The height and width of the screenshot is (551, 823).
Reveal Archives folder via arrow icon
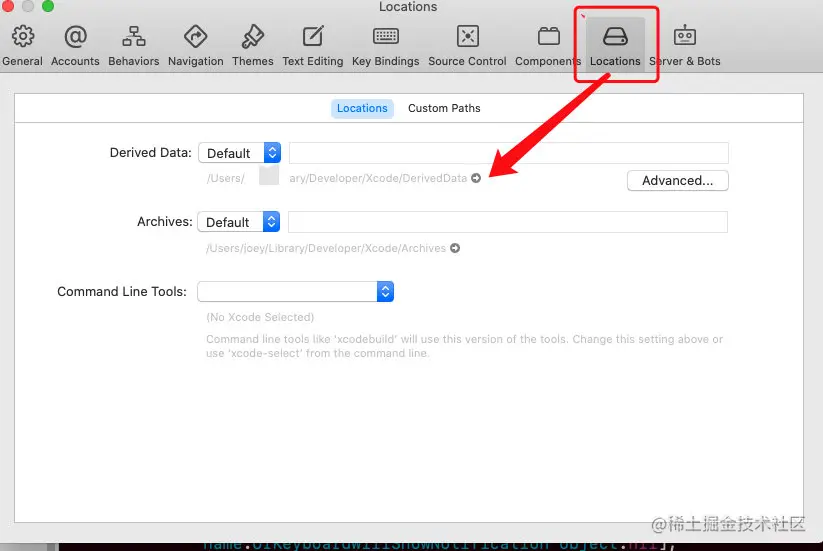click(x=455, y=248)
